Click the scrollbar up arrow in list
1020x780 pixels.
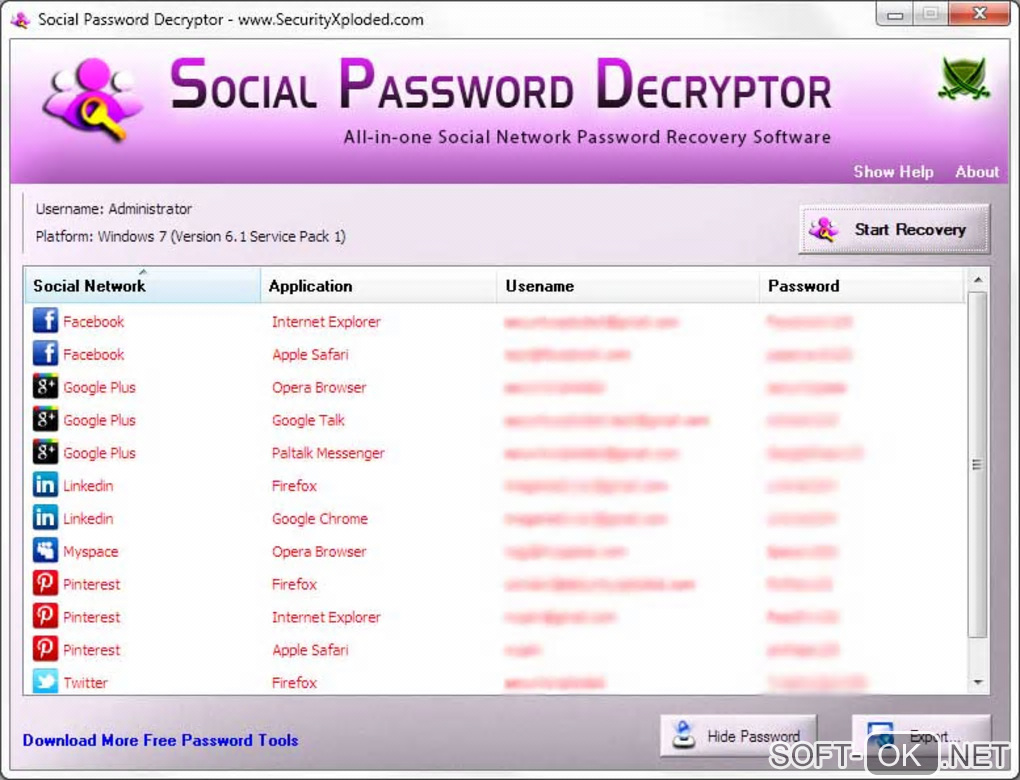977,280
